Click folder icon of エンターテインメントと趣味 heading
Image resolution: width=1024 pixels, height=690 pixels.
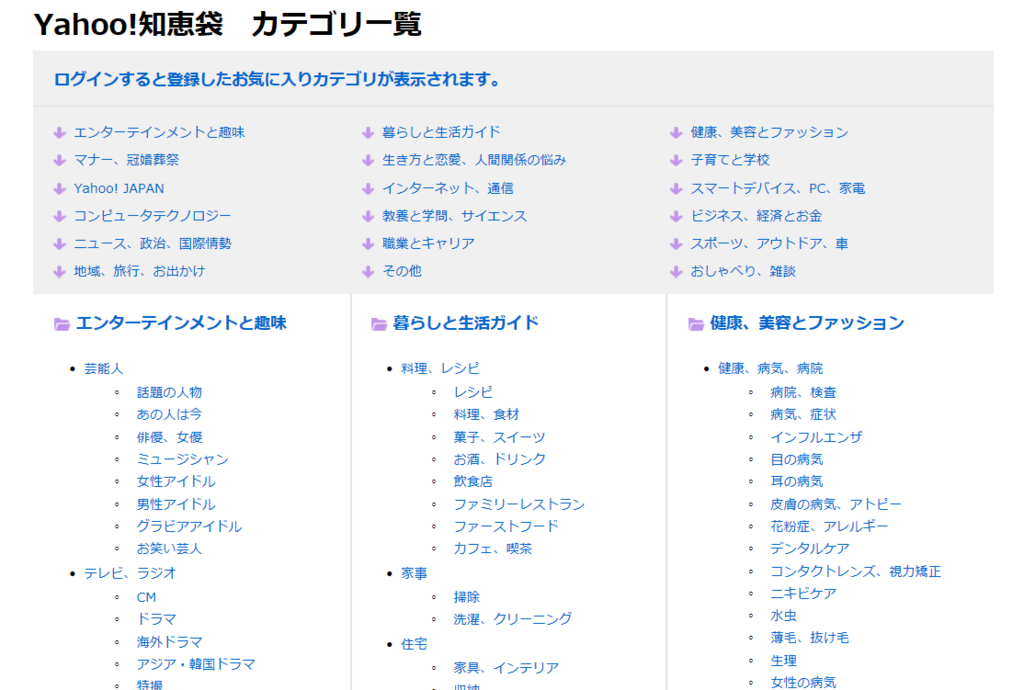62,324
